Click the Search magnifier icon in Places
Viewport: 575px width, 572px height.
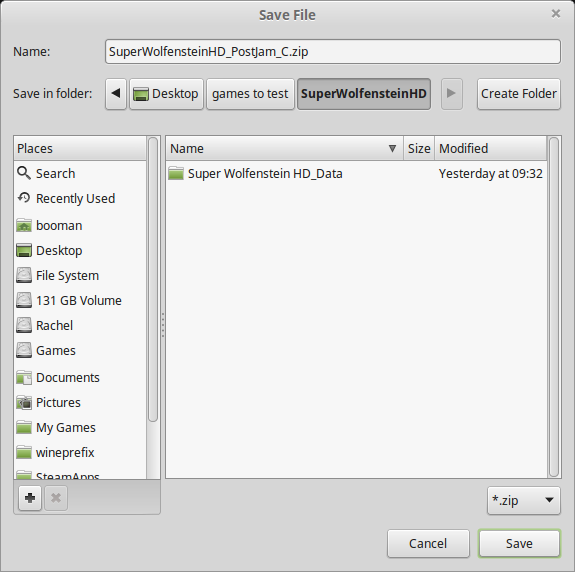[24, 173]
